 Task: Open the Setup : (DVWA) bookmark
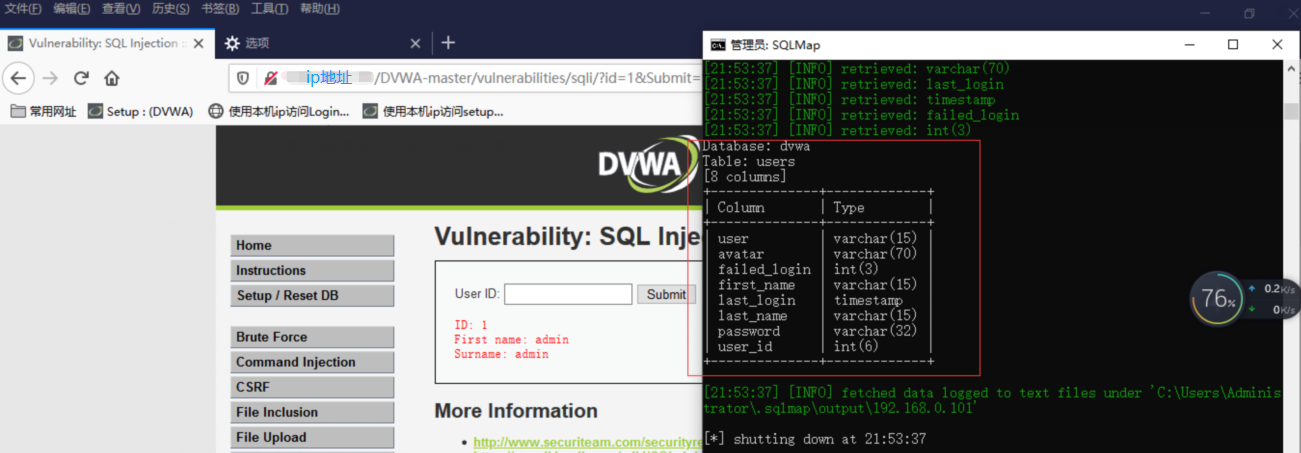[140, 111]
